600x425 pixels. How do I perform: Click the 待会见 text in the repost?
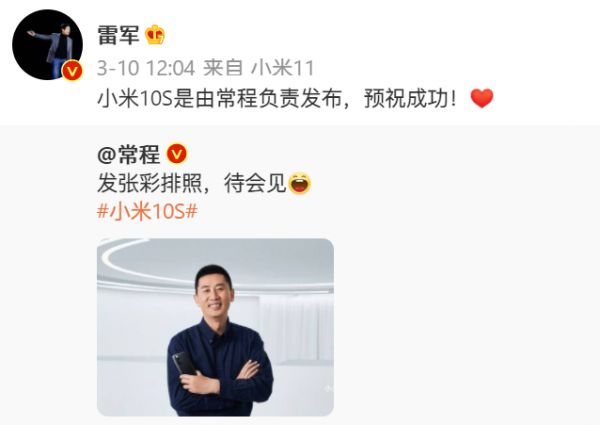click(x=255, y=183)
